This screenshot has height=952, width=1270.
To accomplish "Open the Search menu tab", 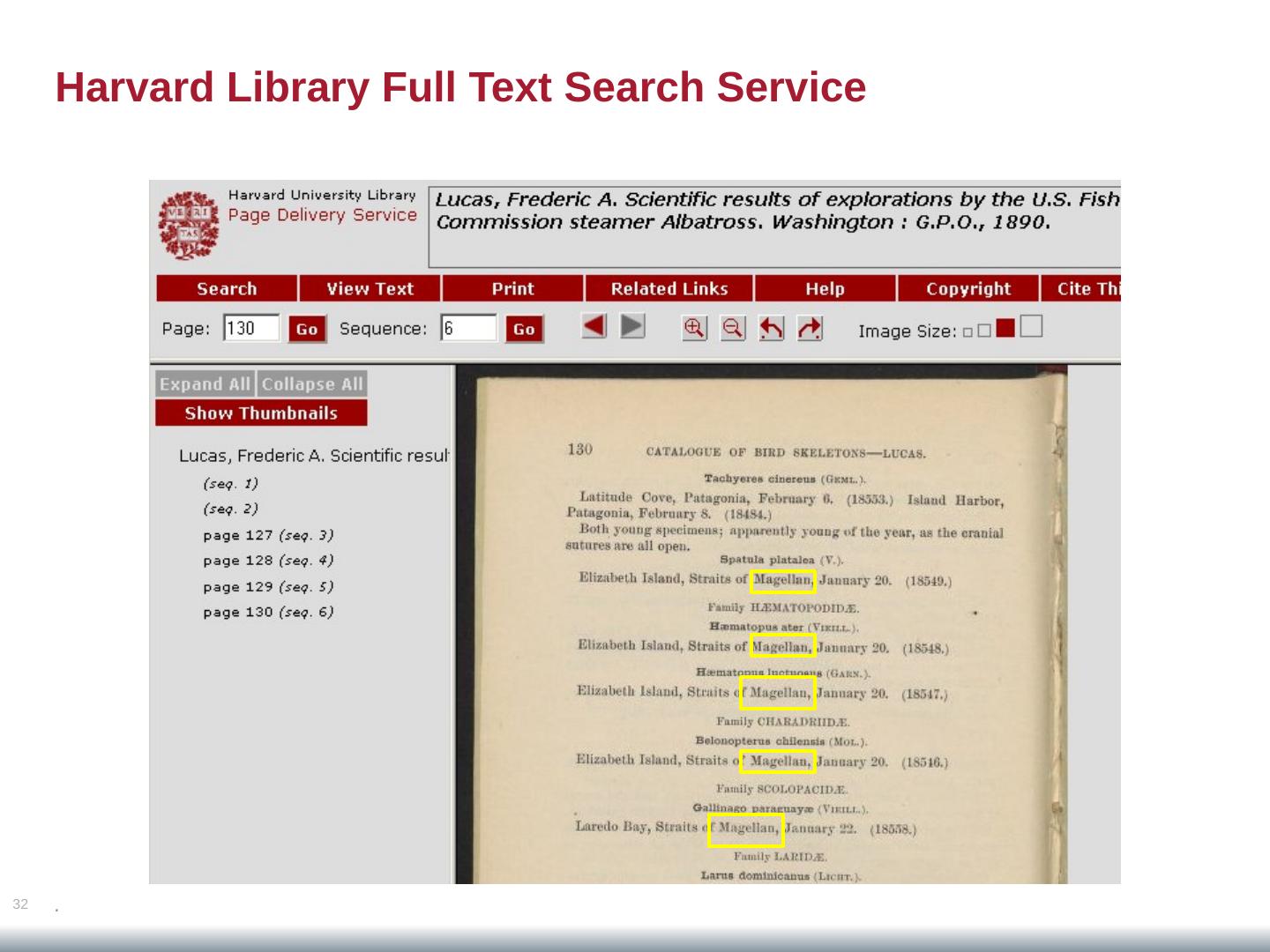I will click(x=227, y=288).
